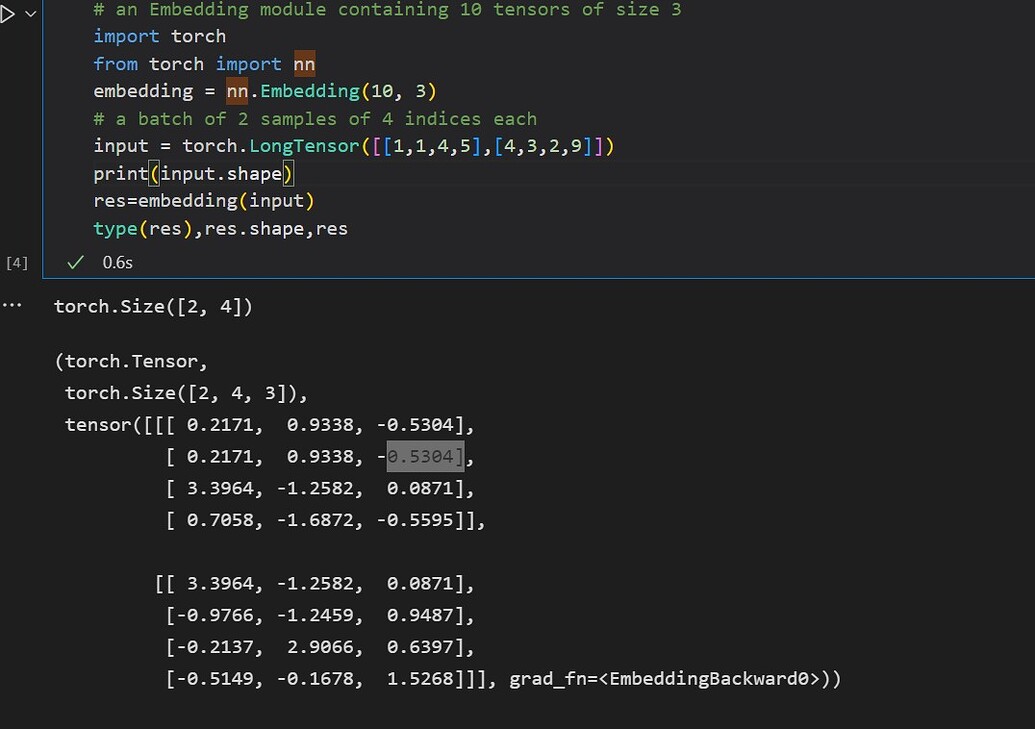The height and width of the screenshot is (729, 1035).
Task: Select the word torch in import statement
Action: [x=198, y=35]
